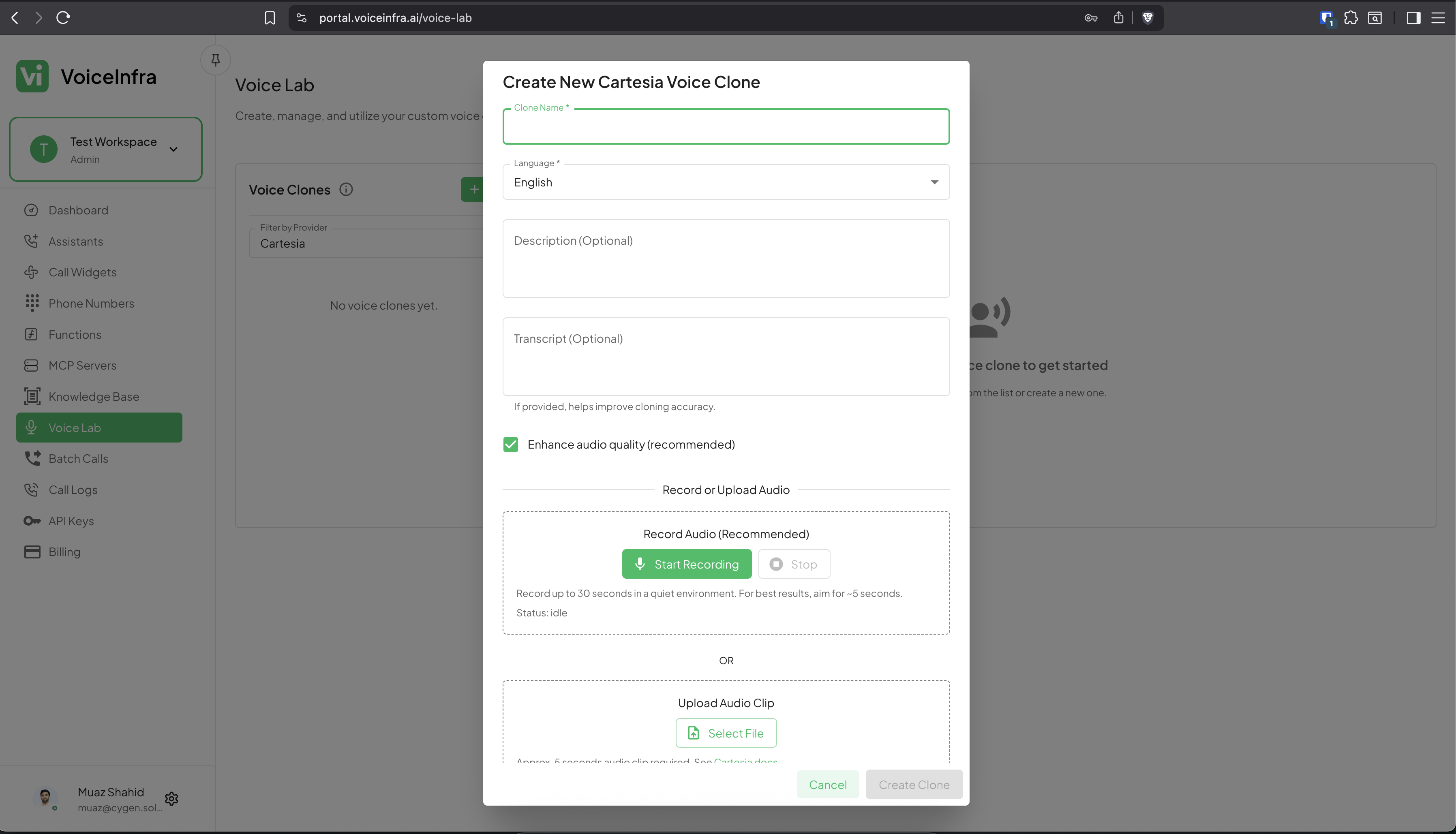Image resolution: width=1456 pixels, height=834 pixels.
Task: Open API Keys in sidebar
Action: point(99,521)
